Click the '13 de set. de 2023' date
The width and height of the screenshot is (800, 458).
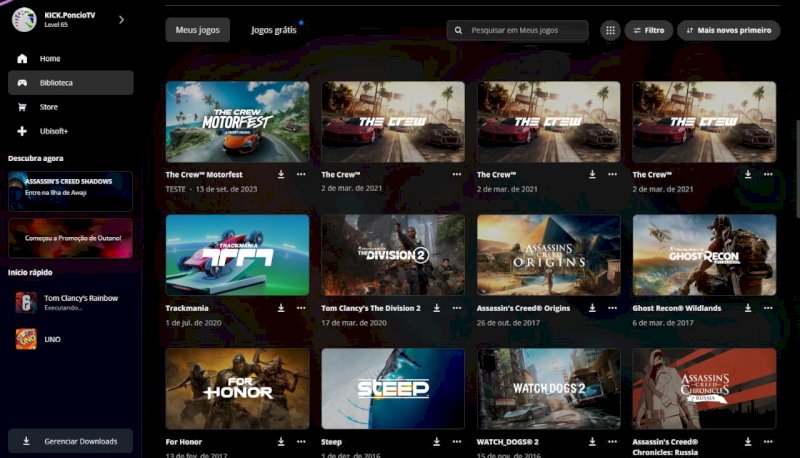point(227,189)
